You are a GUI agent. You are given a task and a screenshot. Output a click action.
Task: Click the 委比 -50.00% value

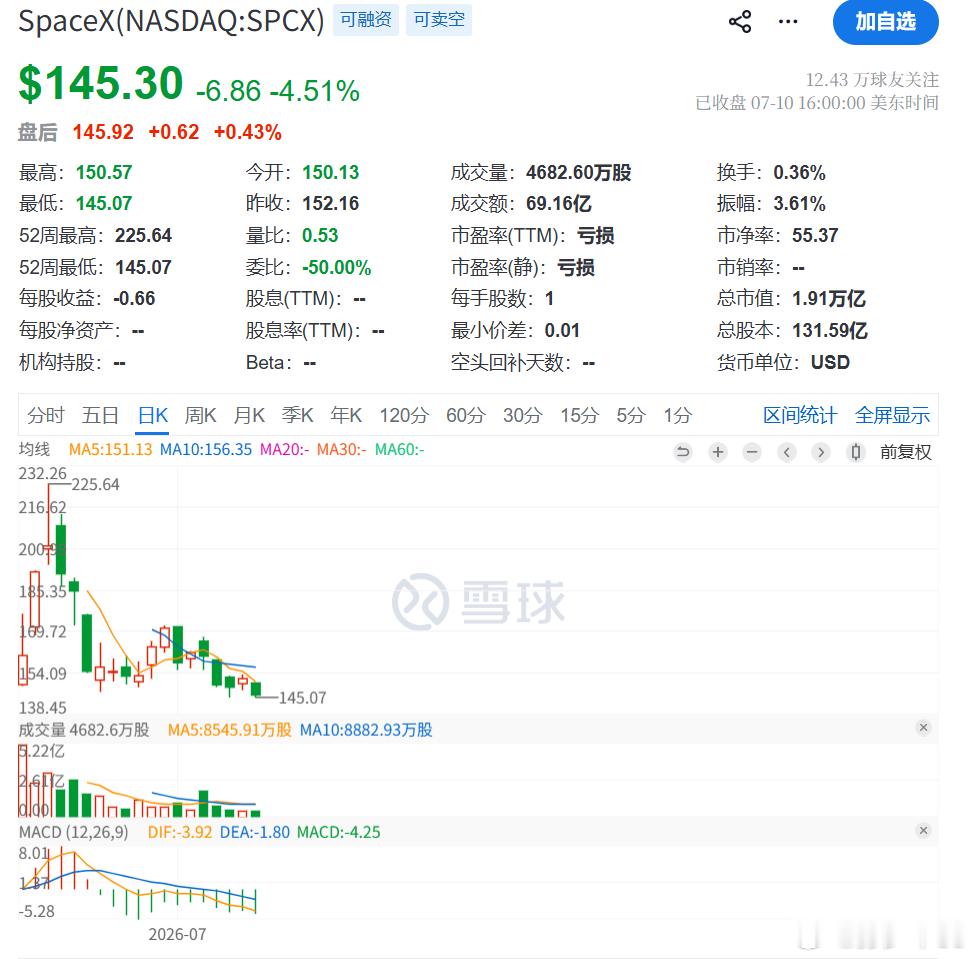coord(337,268)
